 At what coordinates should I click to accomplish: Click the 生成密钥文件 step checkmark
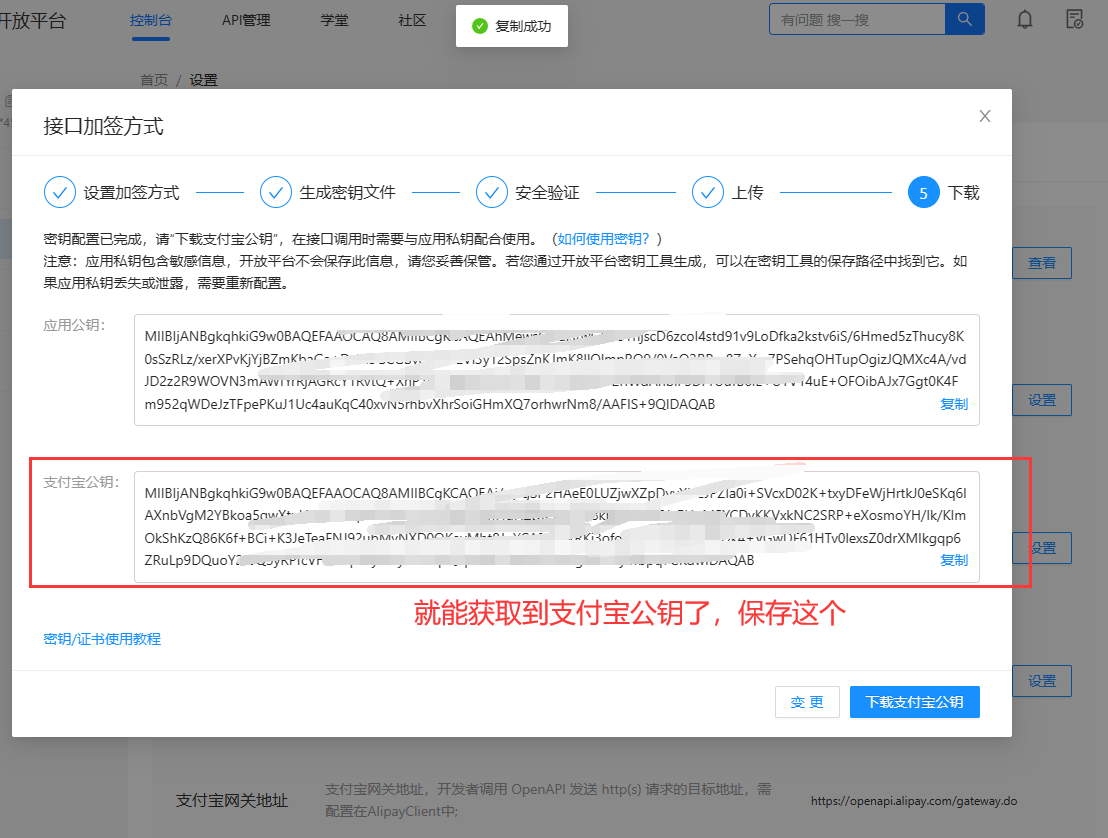(275, 192)
